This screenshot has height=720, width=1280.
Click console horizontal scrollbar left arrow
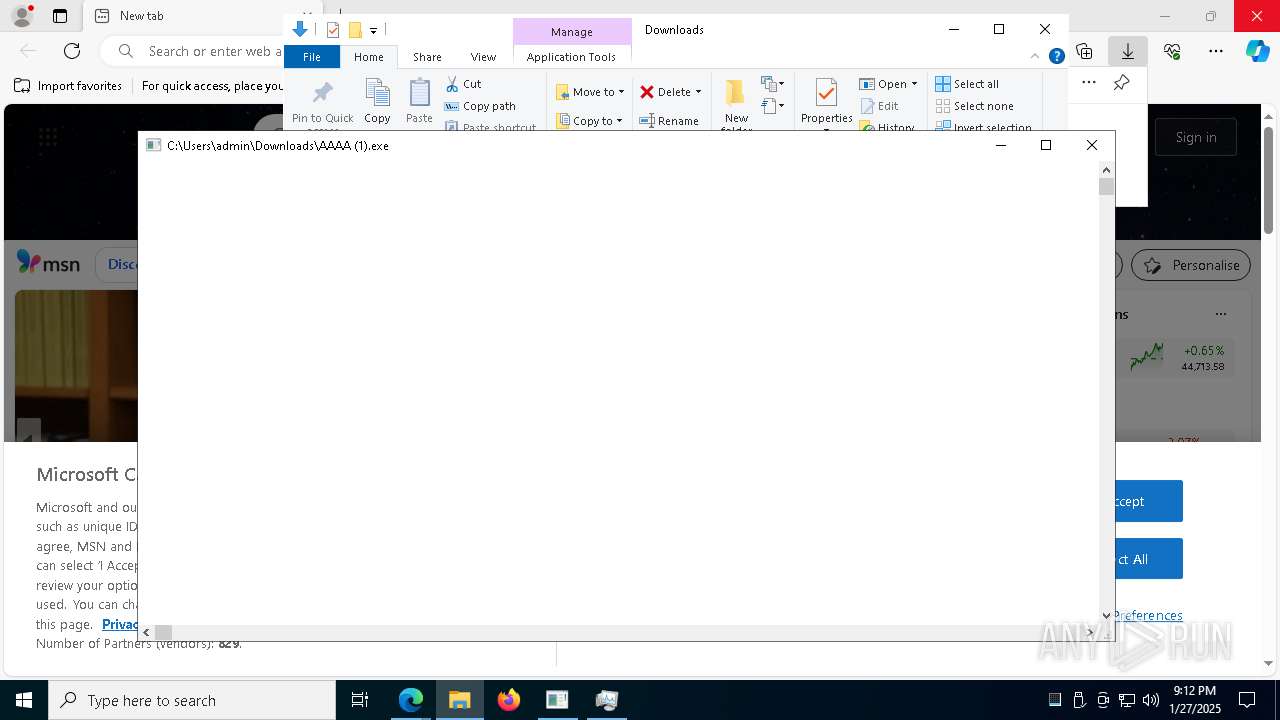click(147, 632)
